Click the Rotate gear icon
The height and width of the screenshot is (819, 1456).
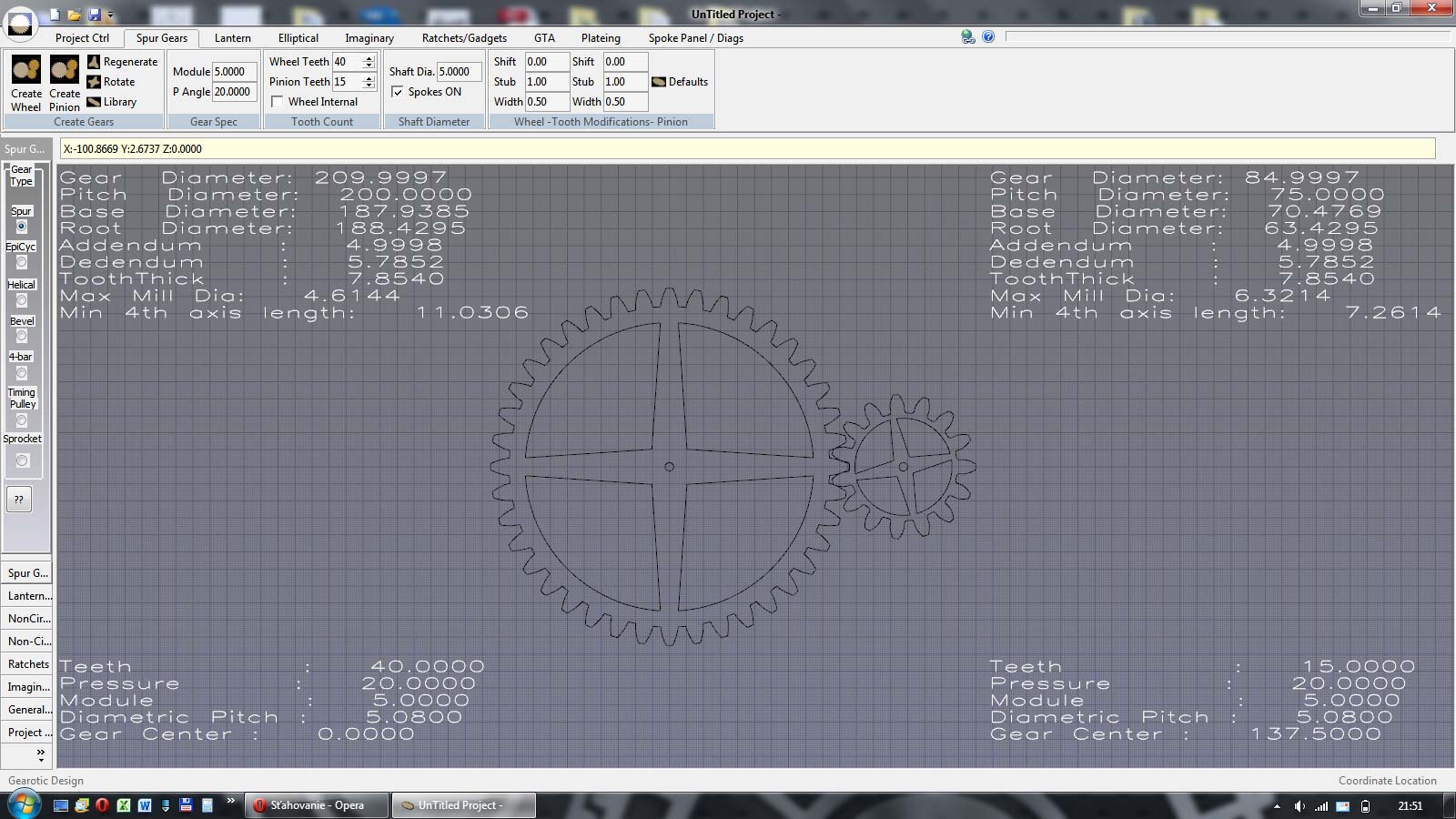click(x=94, y=82)
